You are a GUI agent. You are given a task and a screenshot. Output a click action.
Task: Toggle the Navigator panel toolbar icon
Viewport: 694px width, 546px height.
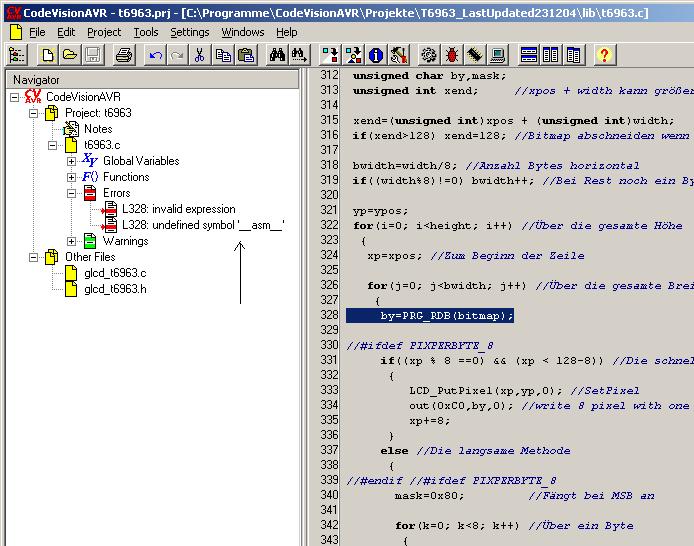pyautogui.click(x=17, y=55)
